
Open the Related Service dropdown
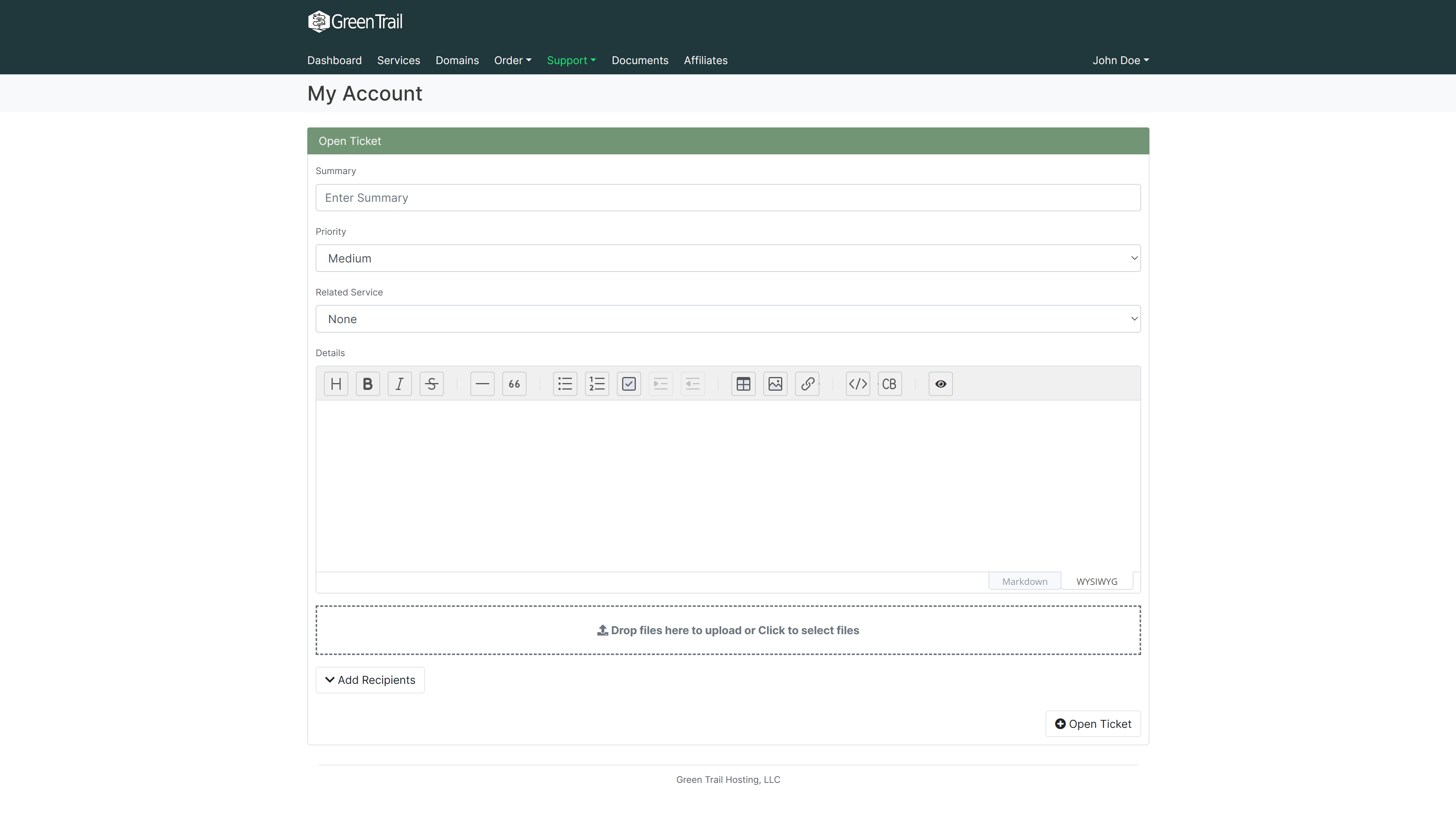coord(728,319)
